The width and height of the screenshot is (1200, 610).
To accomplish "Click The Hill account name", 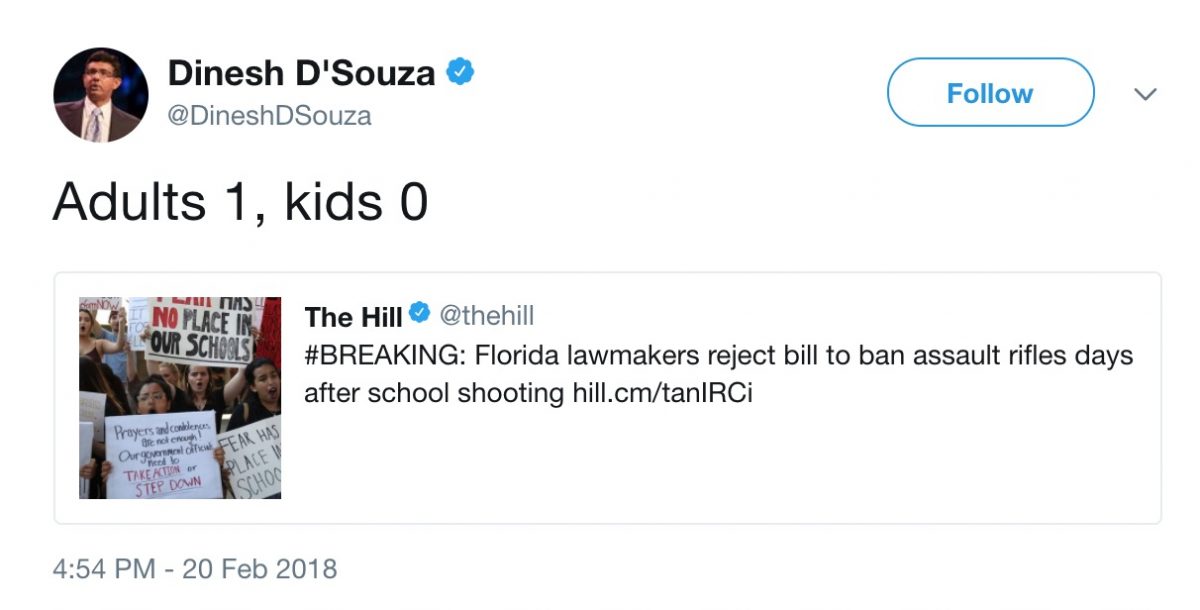I will (x=353, y=317).
